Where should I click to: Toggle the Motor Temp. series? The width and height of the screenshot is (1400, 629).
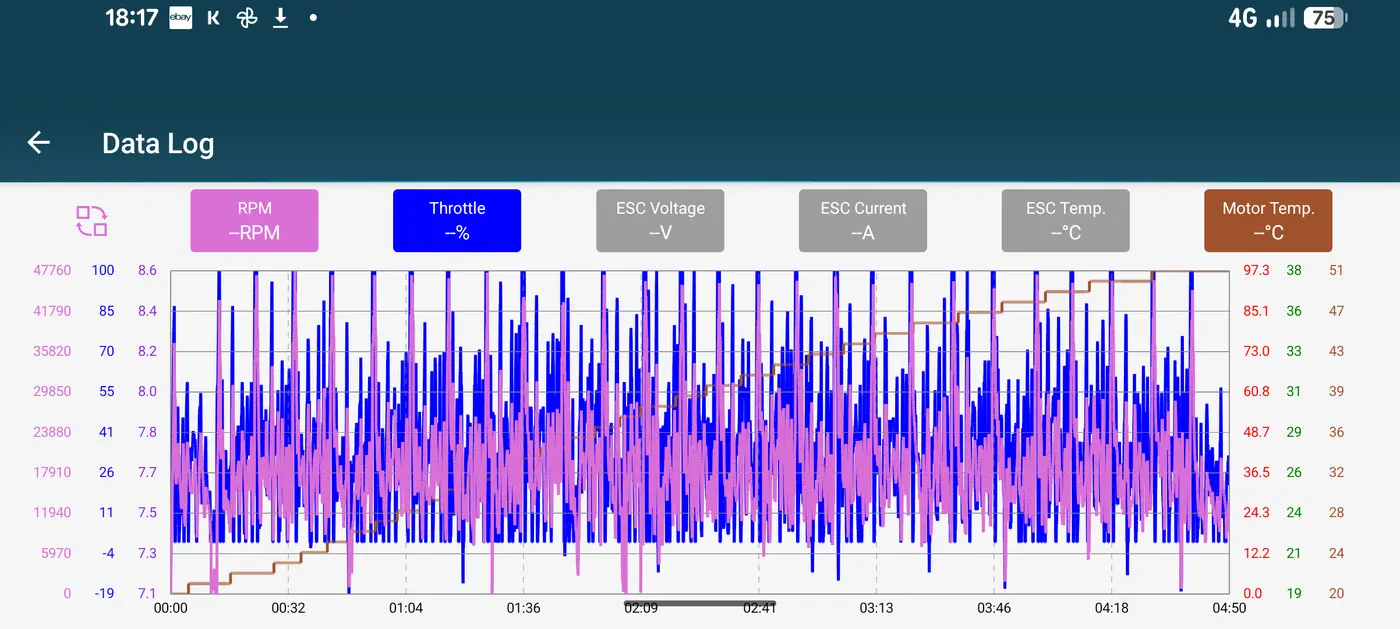(x=1268, y=221)
